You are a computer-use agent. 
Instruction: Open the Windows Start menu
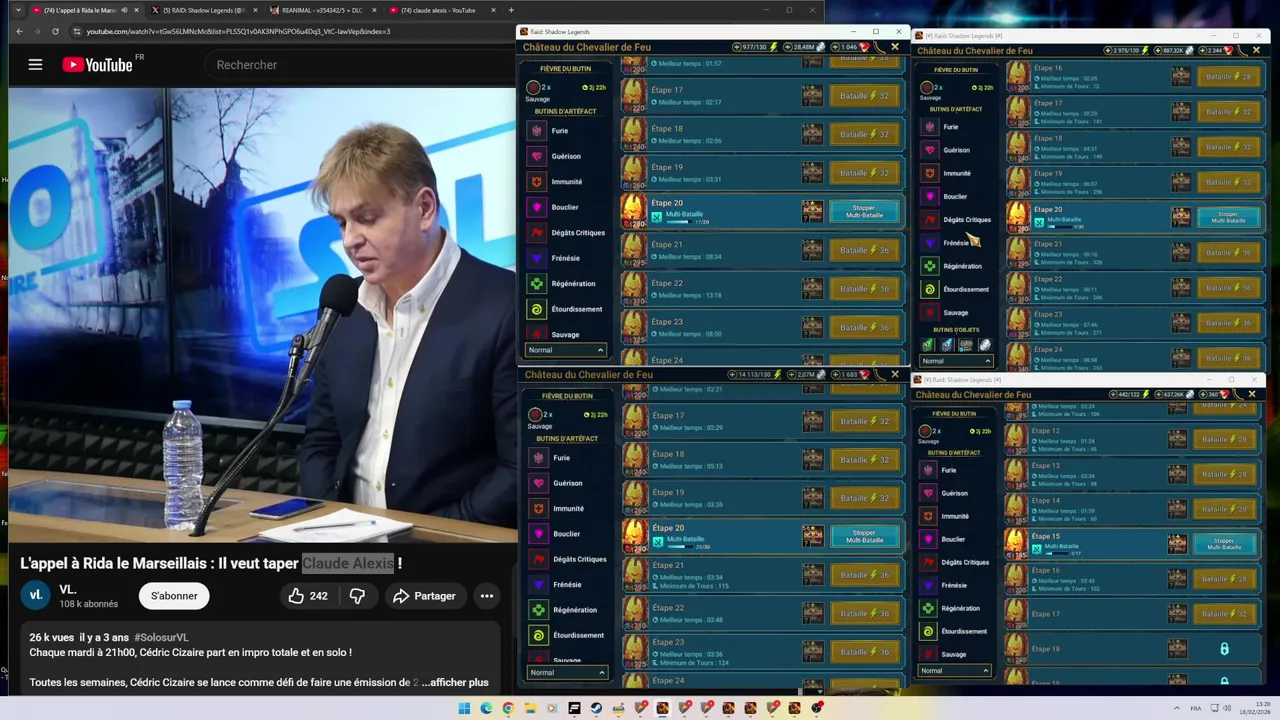tap(464, 708)
